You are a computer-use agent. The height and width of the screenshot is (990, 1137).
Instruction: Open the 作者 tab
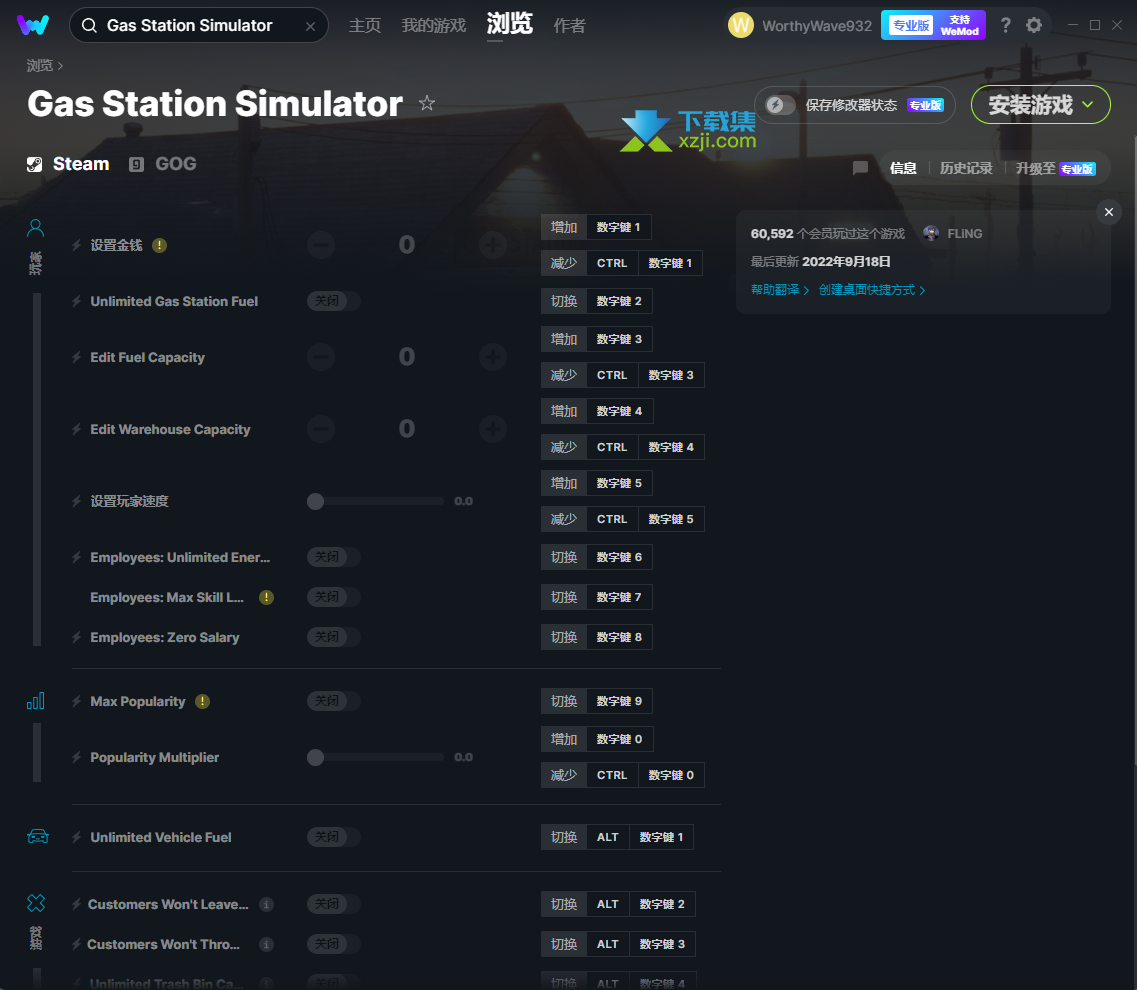pyautogui.click(x=569, y=26)
